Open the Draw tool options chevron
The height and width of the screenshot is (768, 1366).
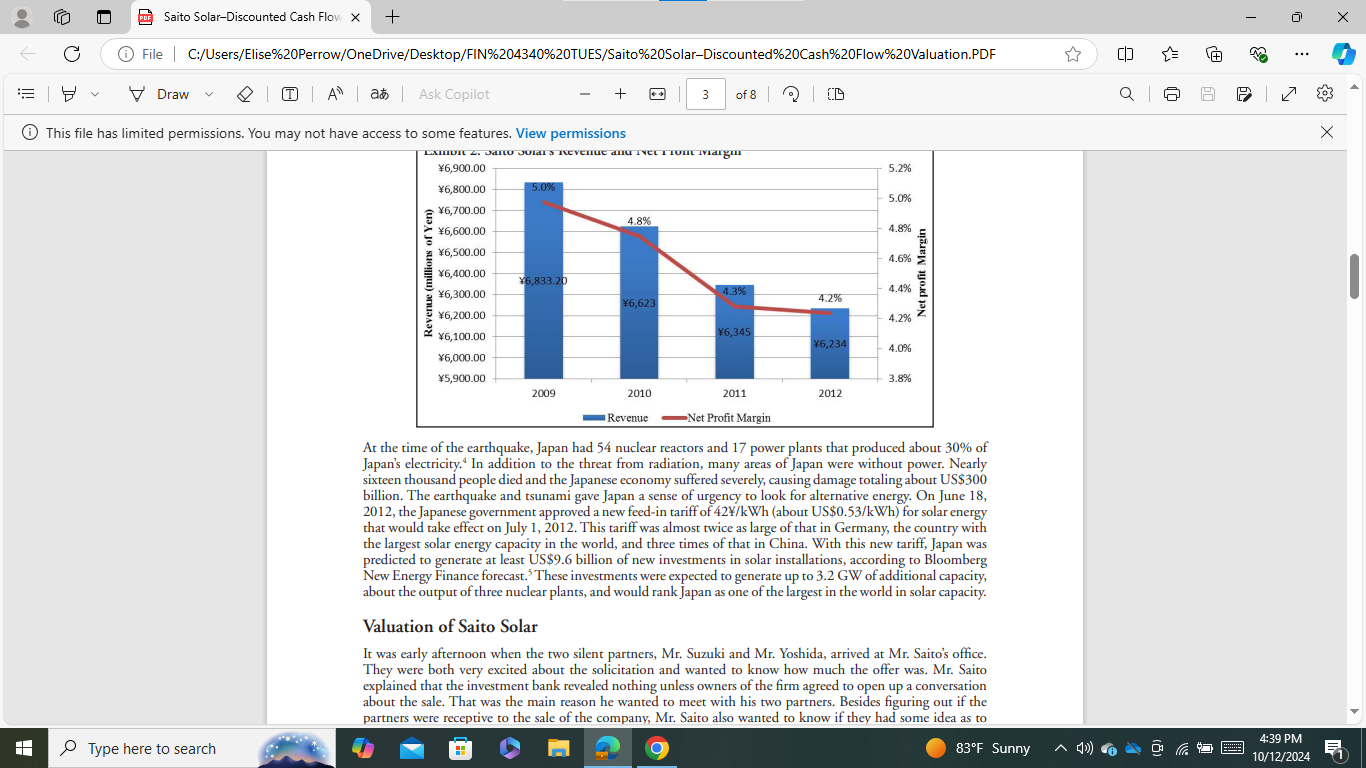point(207,93)
